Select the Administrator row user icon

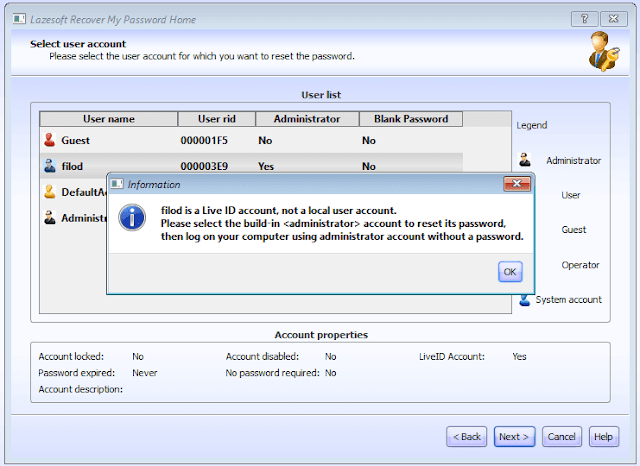[50, 217]
